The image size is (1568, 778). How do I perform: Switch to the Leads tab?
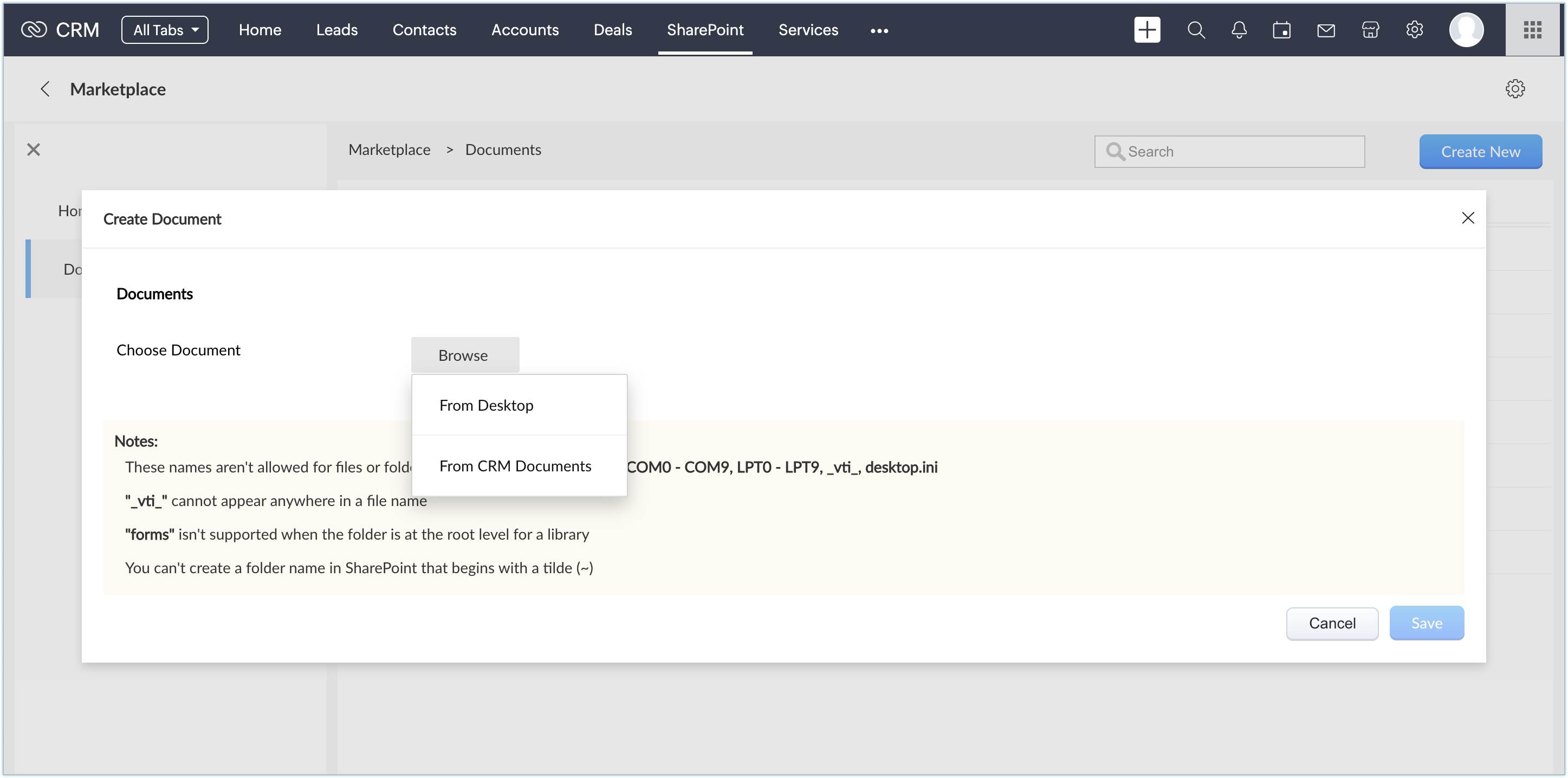coord(336,30)
